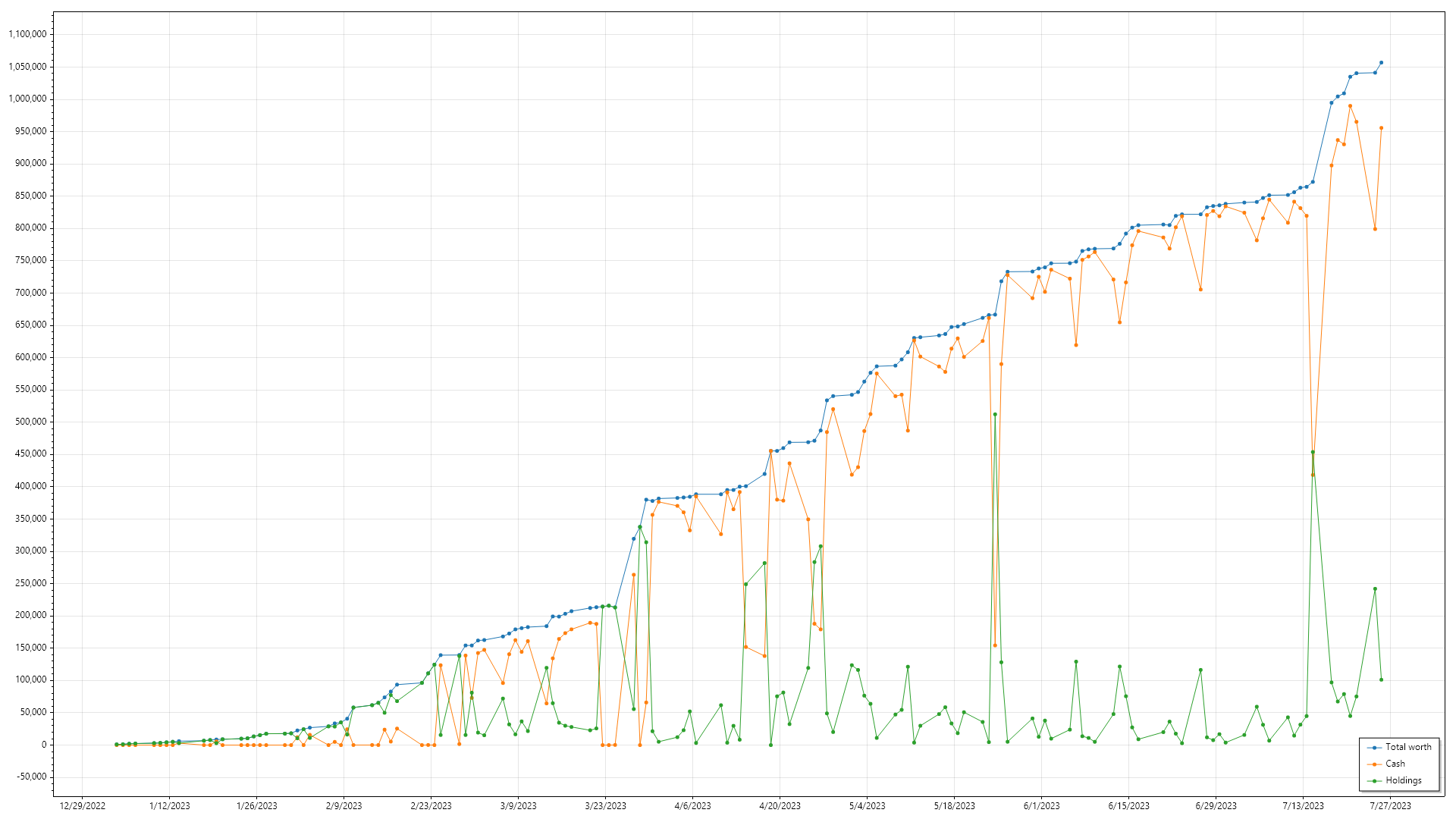1456x819 pixels.
Task: Click the 5/18/2023 date label
Action: click(954, 806)
